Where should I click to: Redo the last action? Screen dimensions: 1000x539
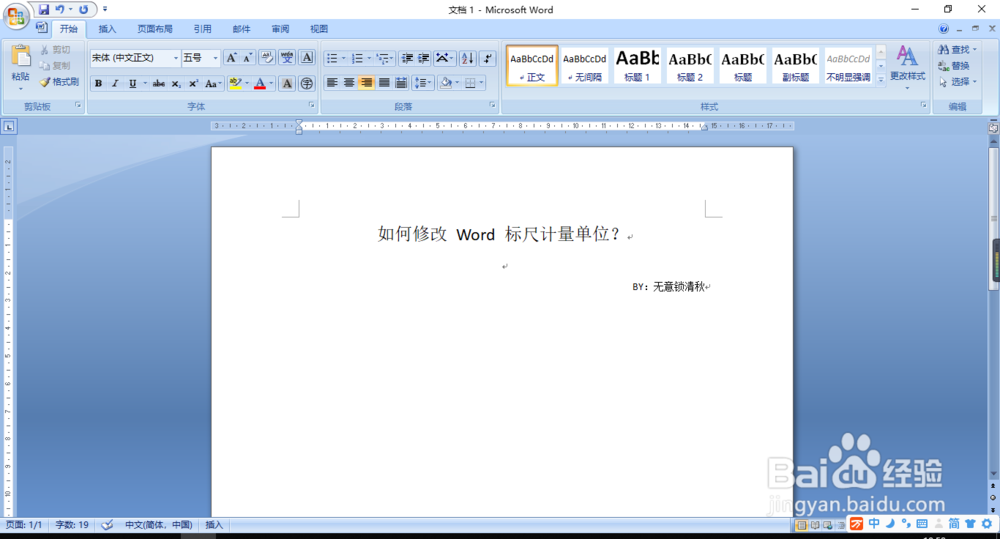pyautogui.click(x=84, y=10)
